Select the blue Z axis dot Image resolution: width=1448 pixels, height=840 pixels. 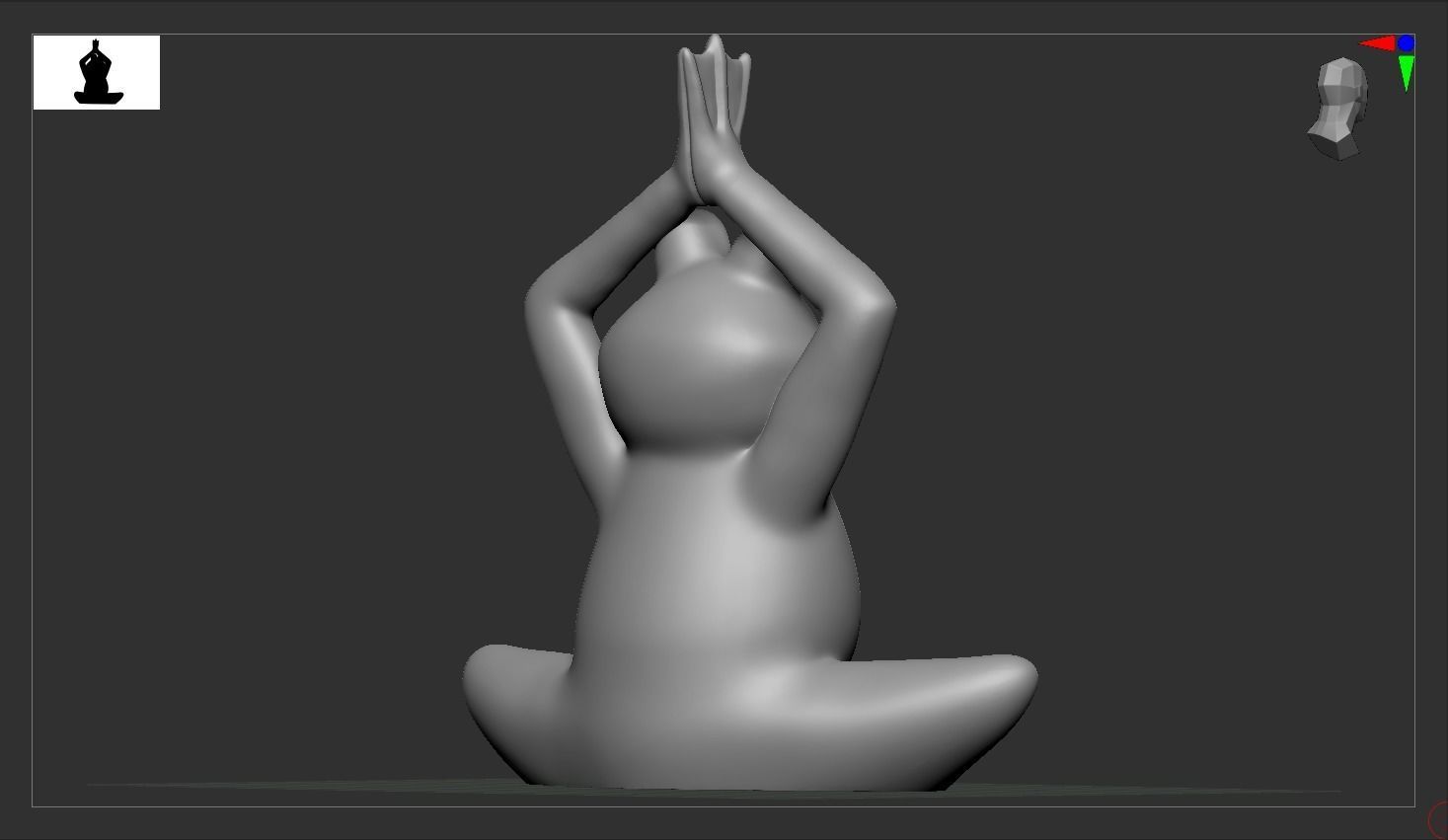tap(1407, 43)
